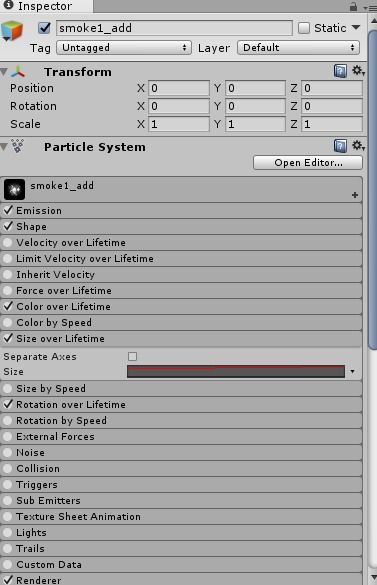Expand the Emission module header
Viewport: 377px width, 585px height.
[x=181, y=211]
